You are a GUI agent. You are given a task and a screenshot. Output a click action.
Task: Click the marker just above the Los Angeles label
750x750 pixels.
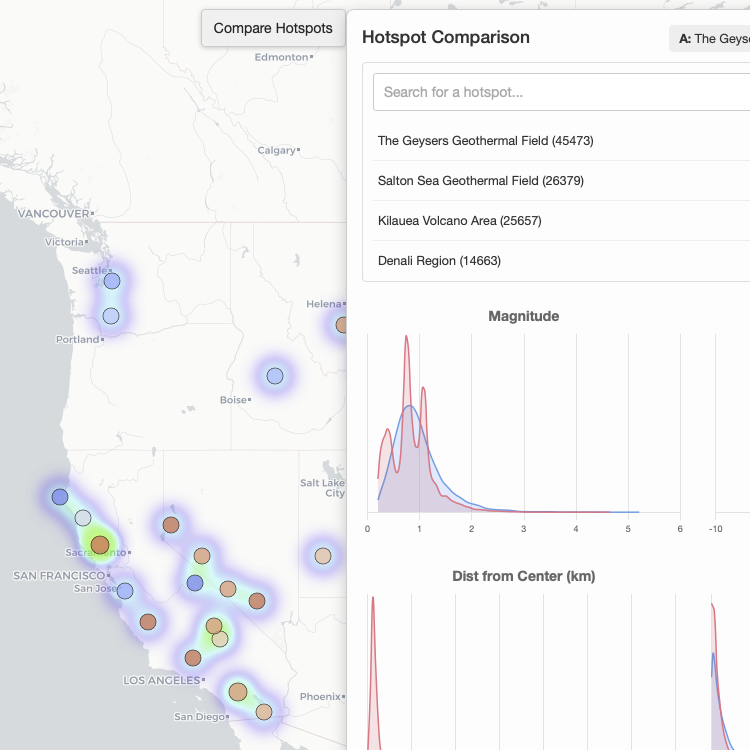click(x=193, y=658)
